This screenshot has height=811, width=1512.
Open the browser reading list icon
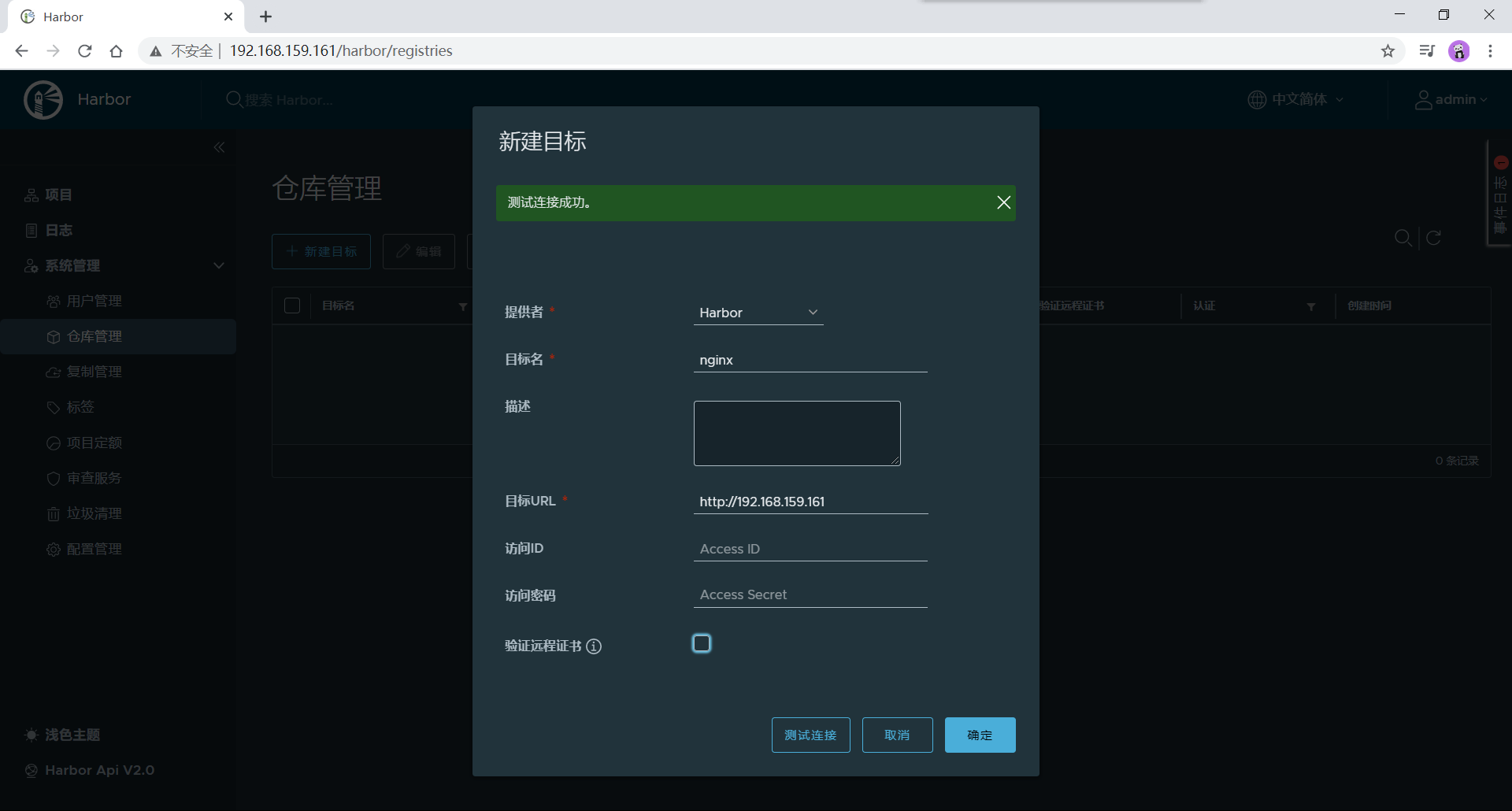(1427, 51)
